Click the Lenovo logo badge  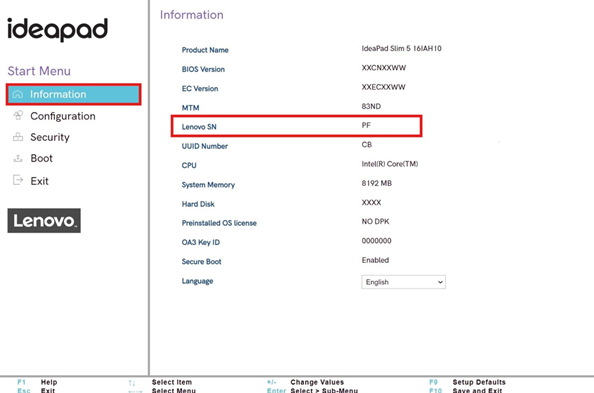pos(44,220)
